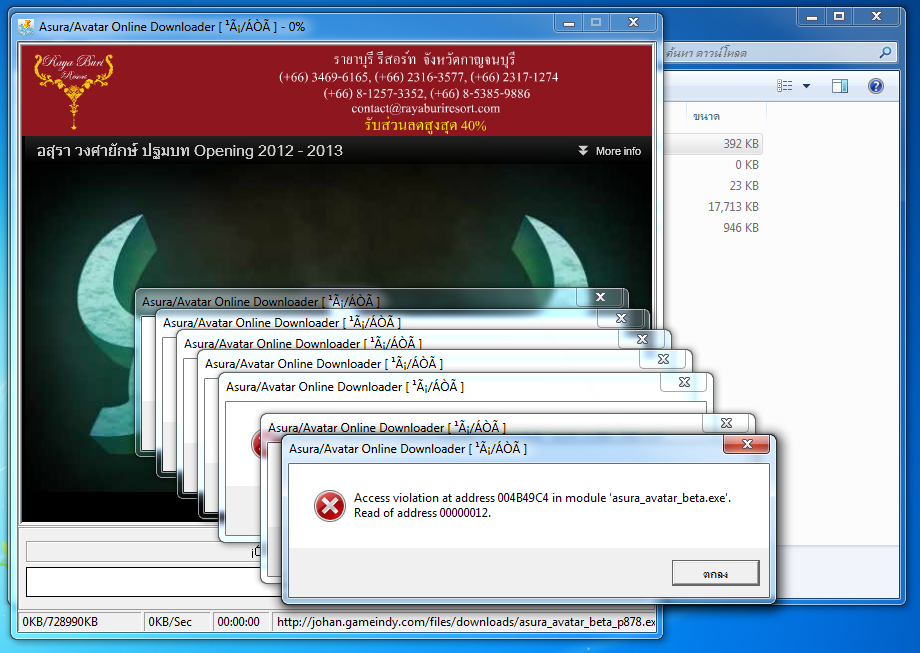Click the Raya Buri Resort logo

tap(74, 91)
